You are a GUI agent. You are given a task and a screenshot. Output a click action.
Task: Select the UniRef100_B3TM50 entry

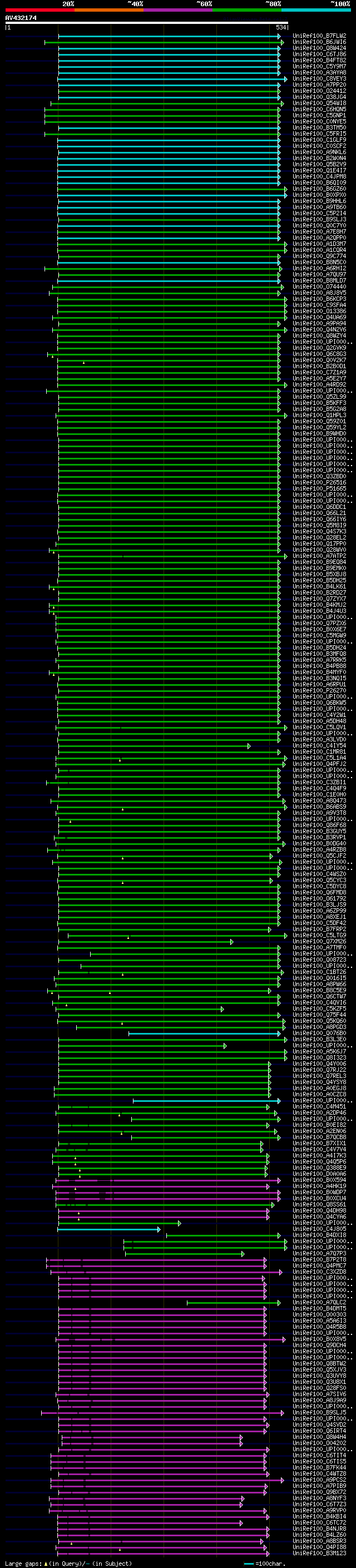319,128
